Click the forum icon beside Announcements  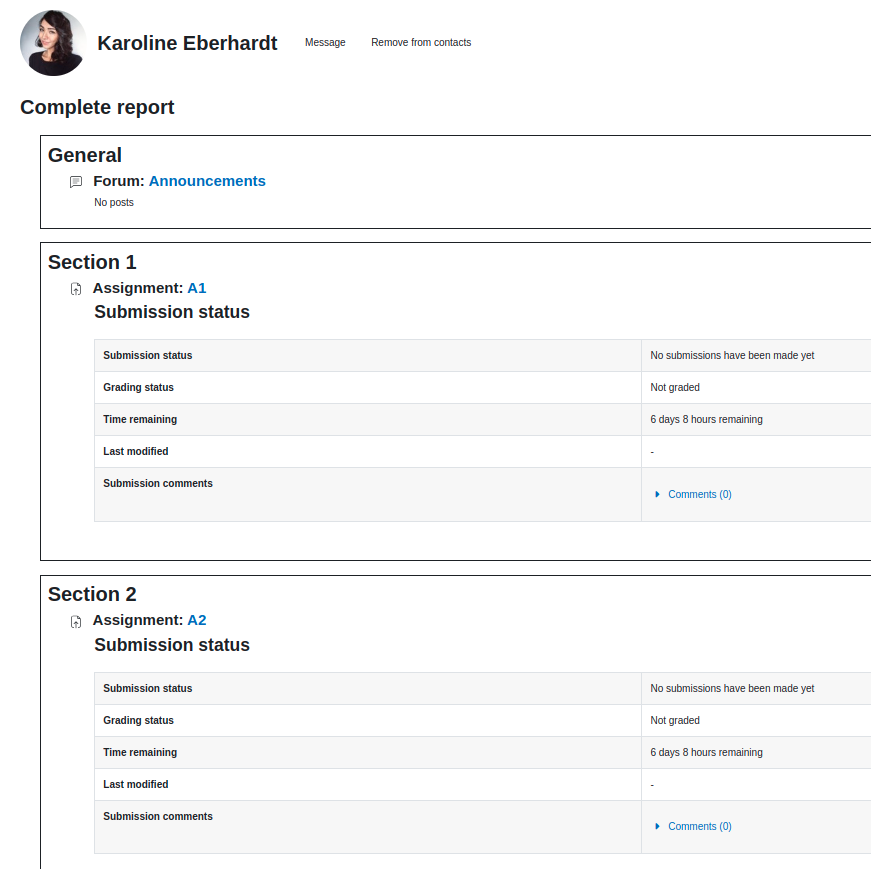[76, 182]
